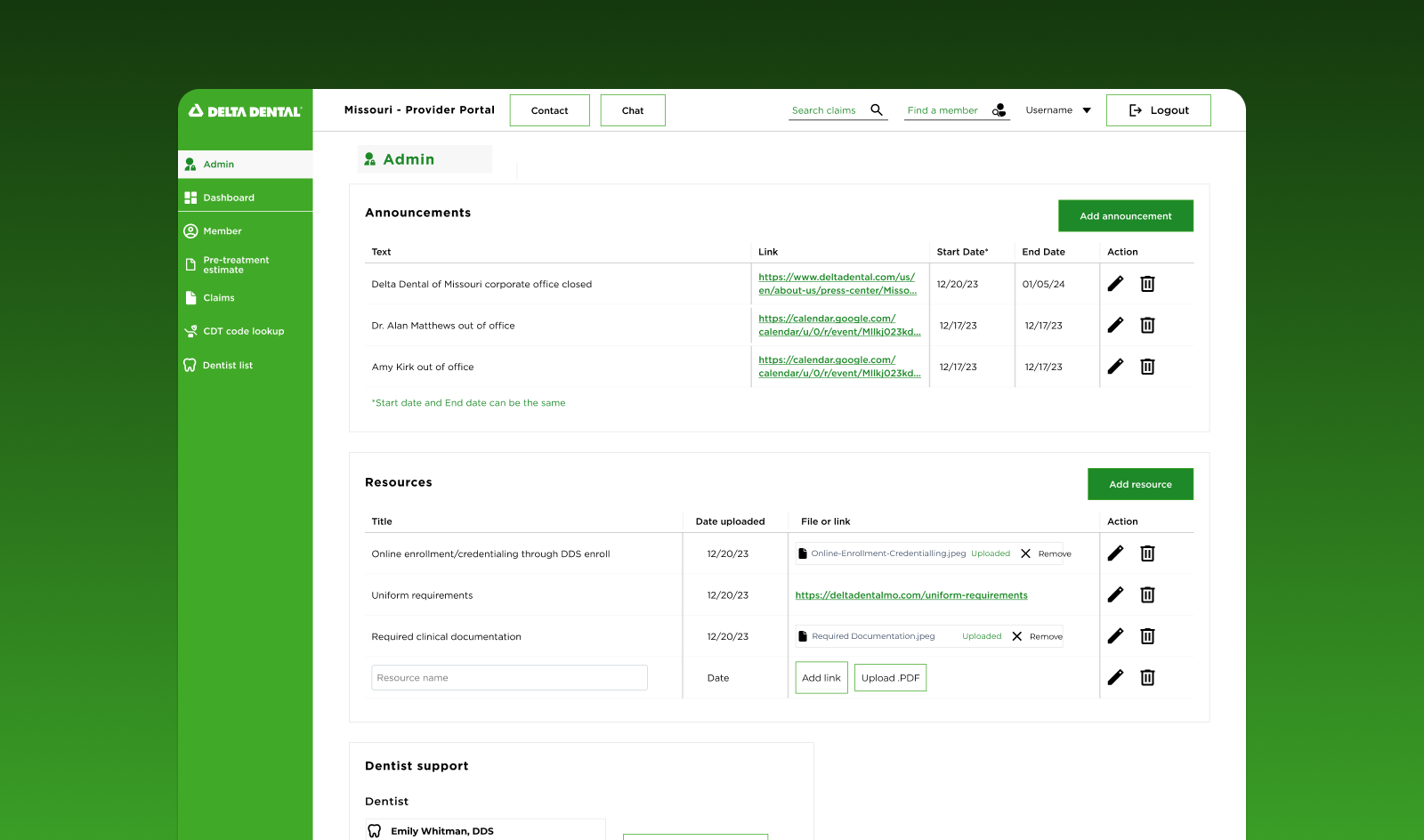Edit the corporate office closed announcement
The width and height of the screenshot is (1424, 840).
coord(1115,284)
